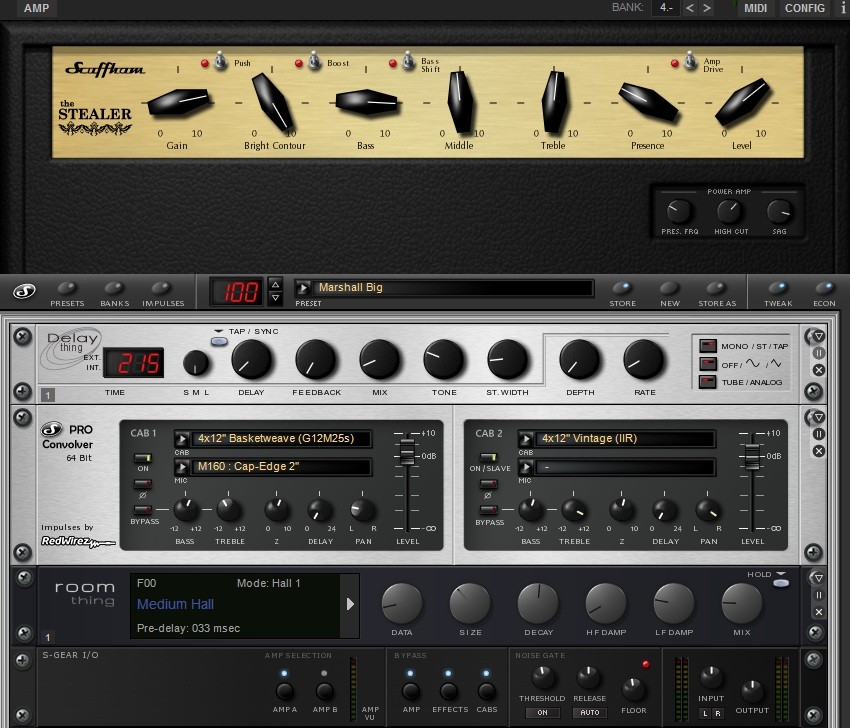
Task: Step preset number down with the down arrow
Action: [275, 298]
